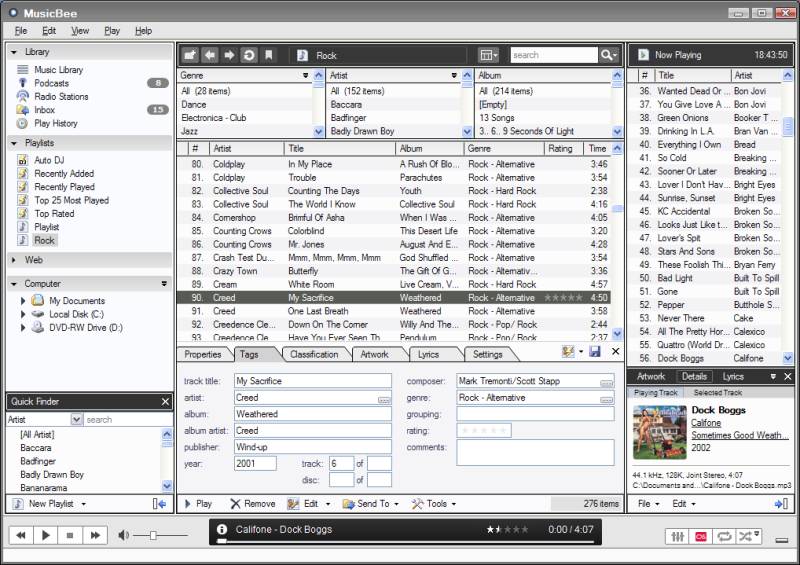This screenshot has height=565, width=800.
Task: Open the Help menu
Action: click(x=143, y=31)
